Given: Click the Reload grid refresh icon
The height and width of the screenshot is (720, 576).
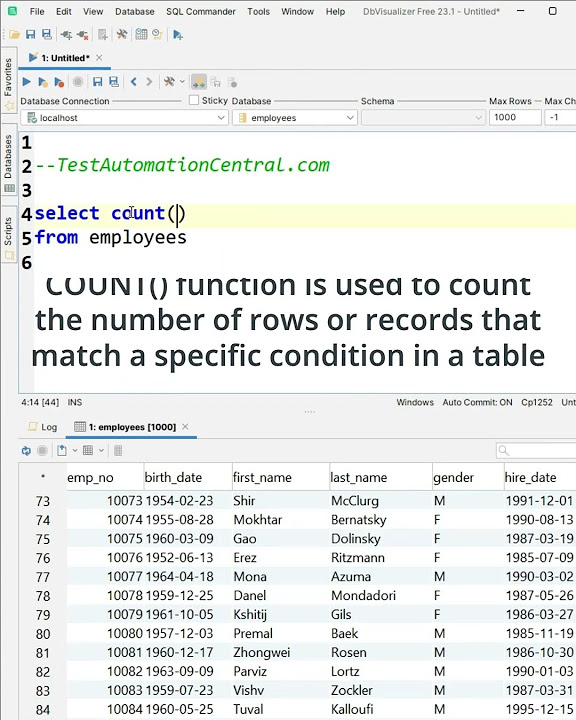Looking at the screenshot, I should [x=26, y=450].
